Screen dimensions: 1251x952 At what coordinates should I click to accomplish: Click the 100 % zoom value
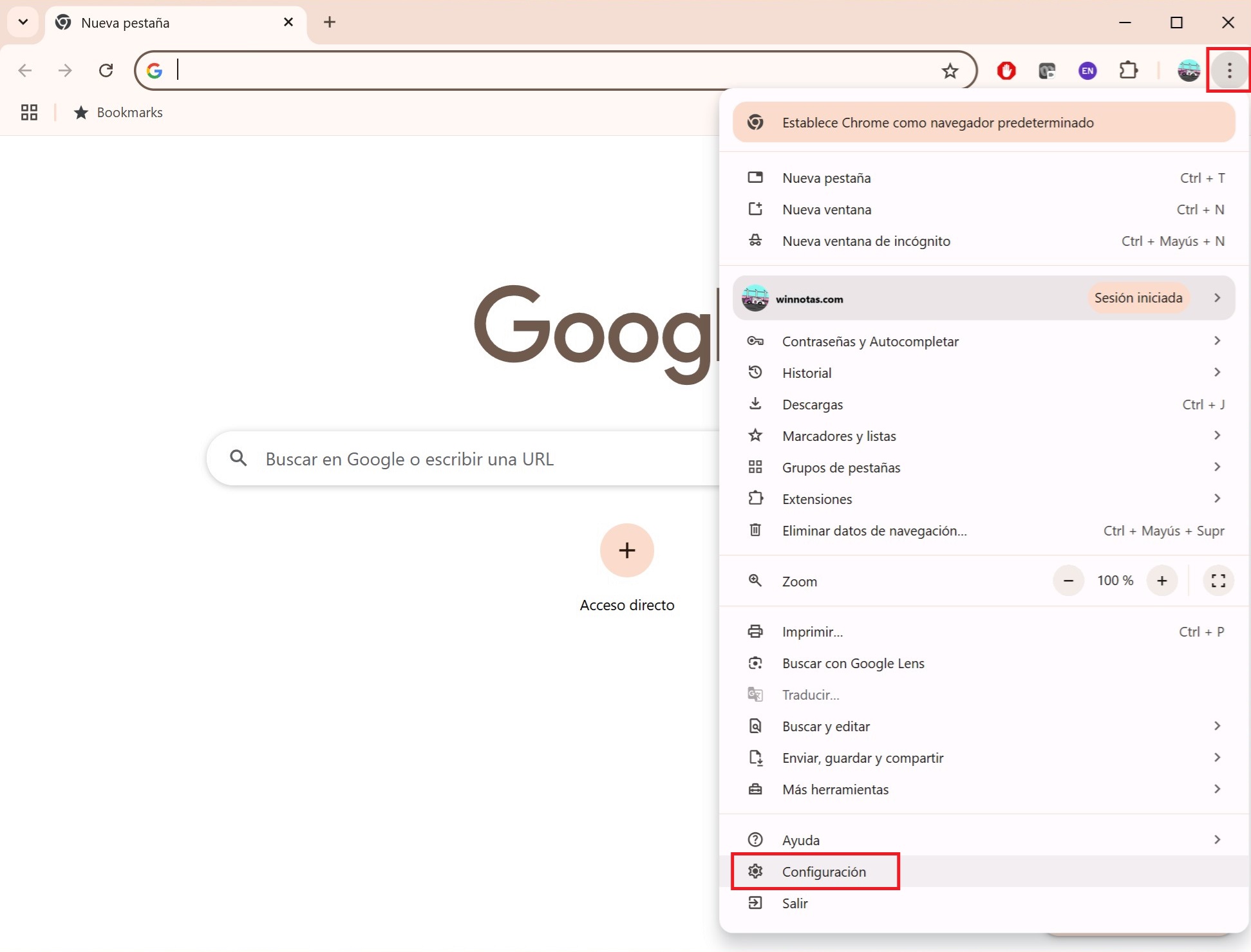click(1115, 581)
